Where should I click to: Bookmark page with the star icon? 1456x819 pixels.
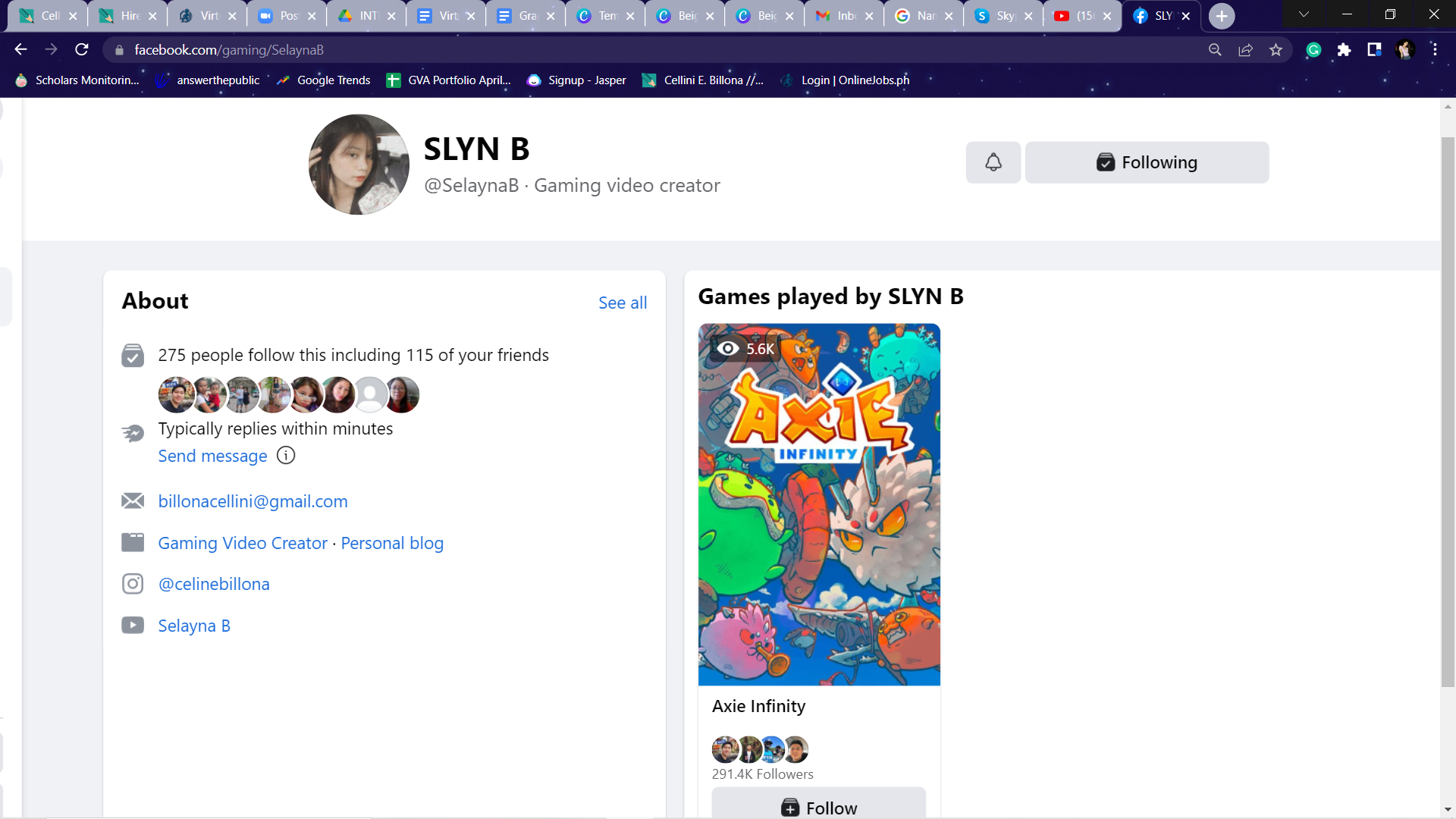1276,50
